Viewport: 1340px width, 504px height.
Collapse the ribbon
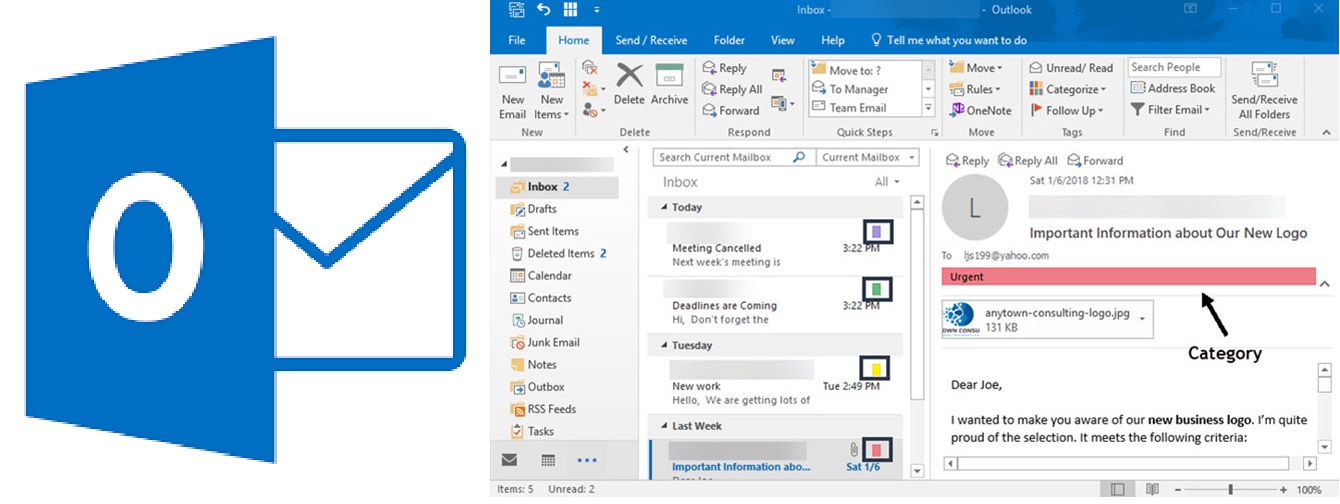coord(1328,132)
